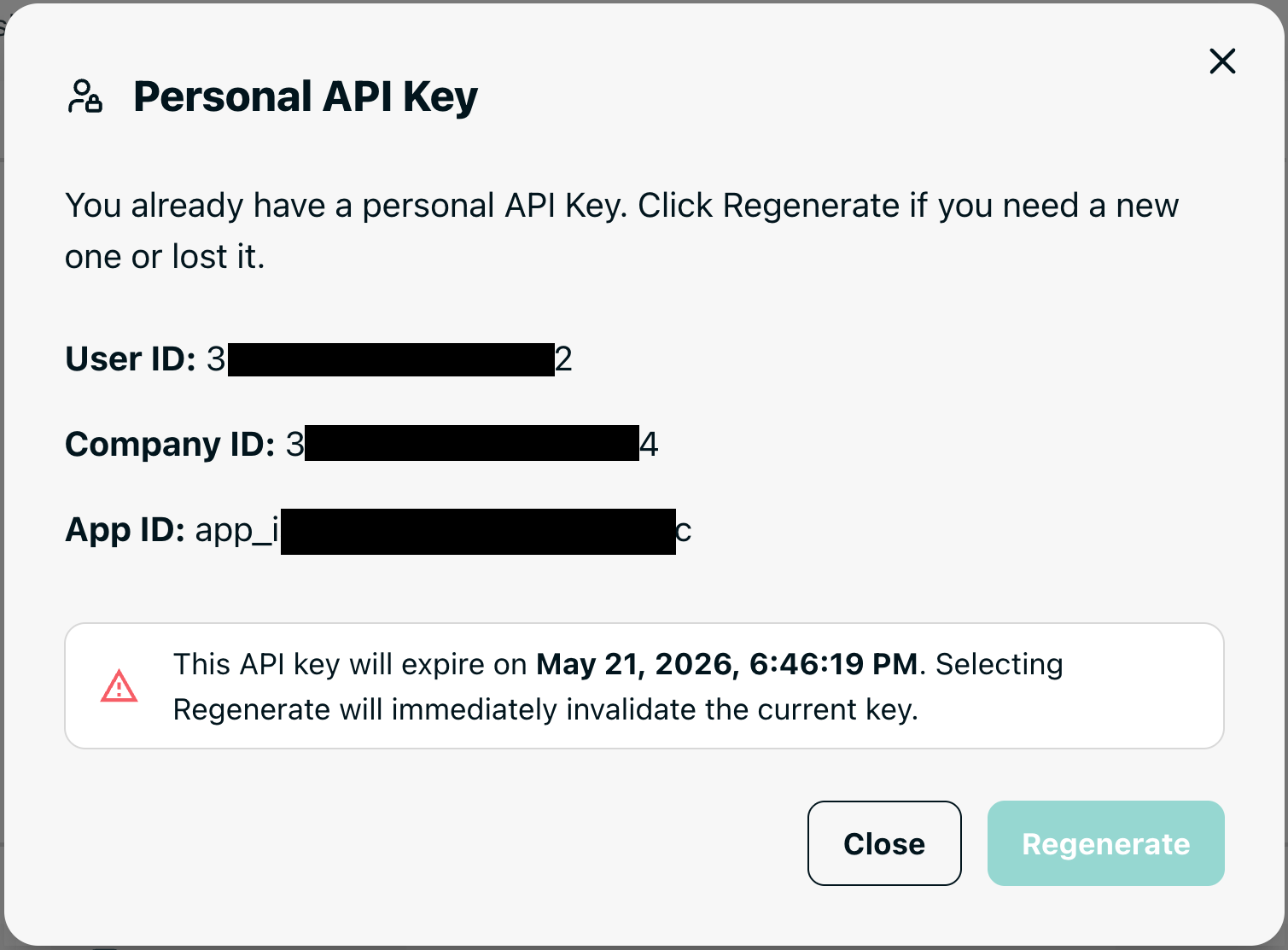Click the redacted User ID value

coord(391,359)
